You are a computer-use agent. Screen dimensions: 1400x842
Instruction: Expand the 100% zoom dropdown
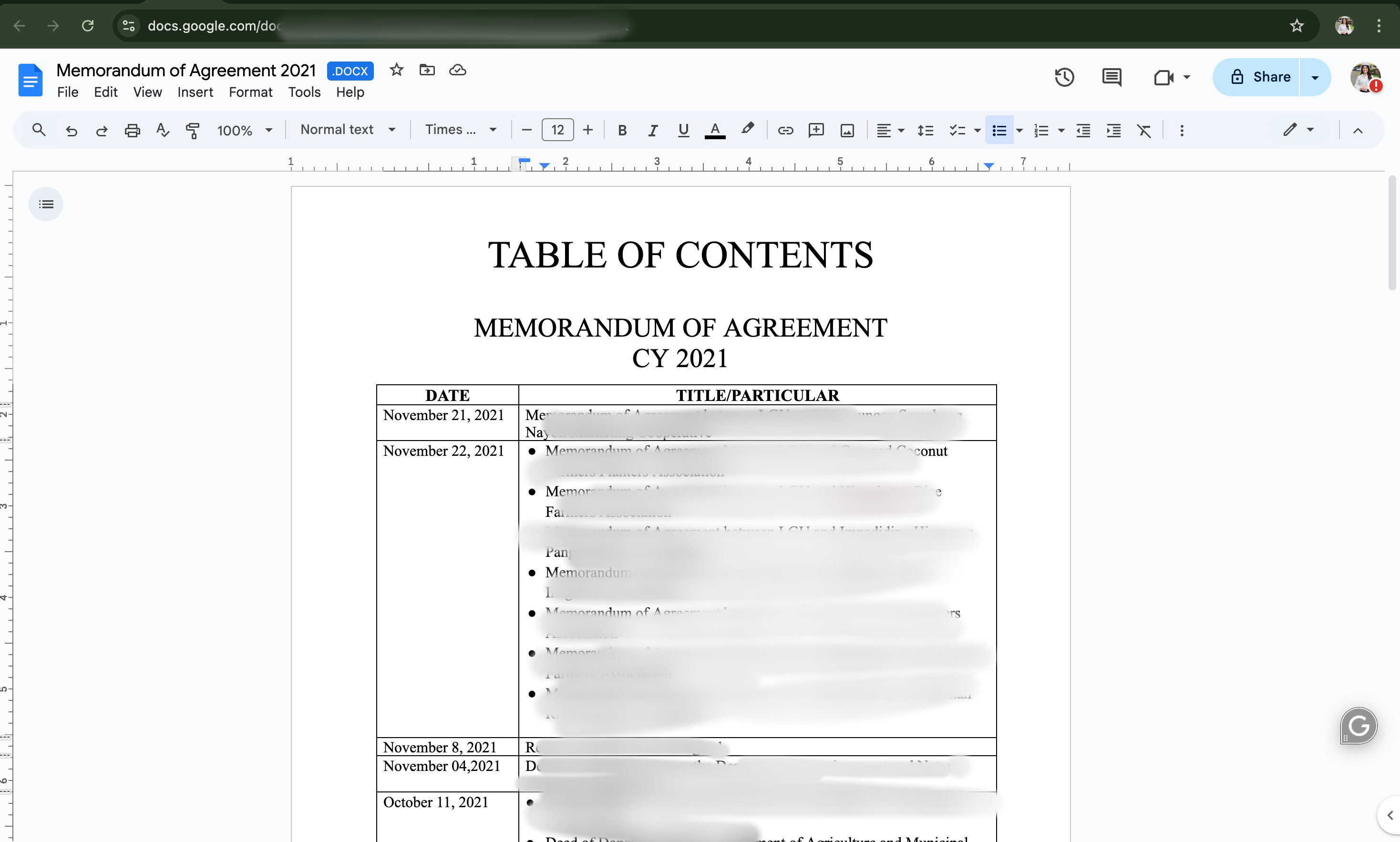245,131
